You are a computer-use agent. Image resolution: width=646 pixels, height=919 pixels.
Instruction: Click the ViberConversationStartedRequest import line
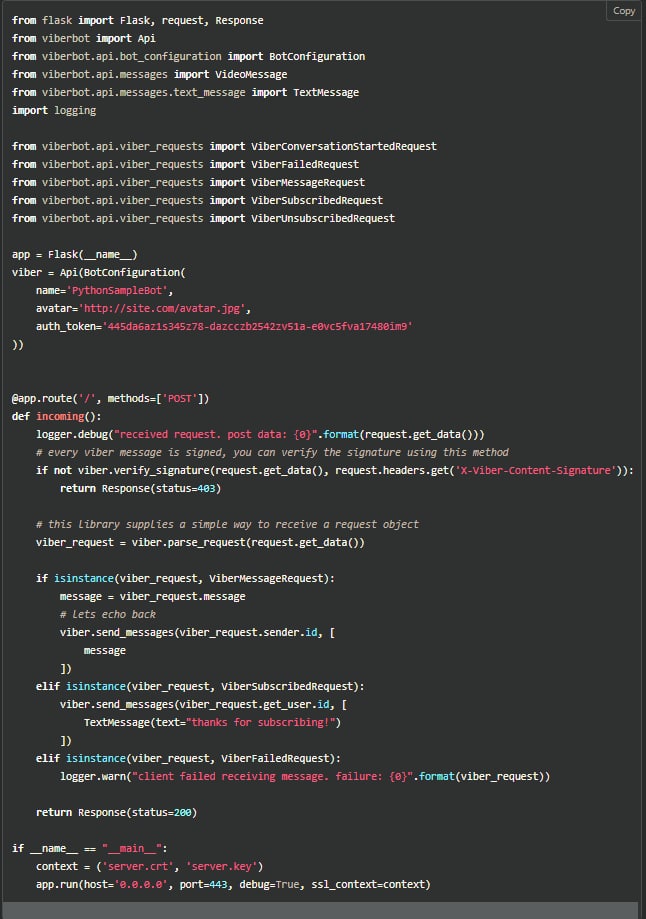tap(225, 147)
